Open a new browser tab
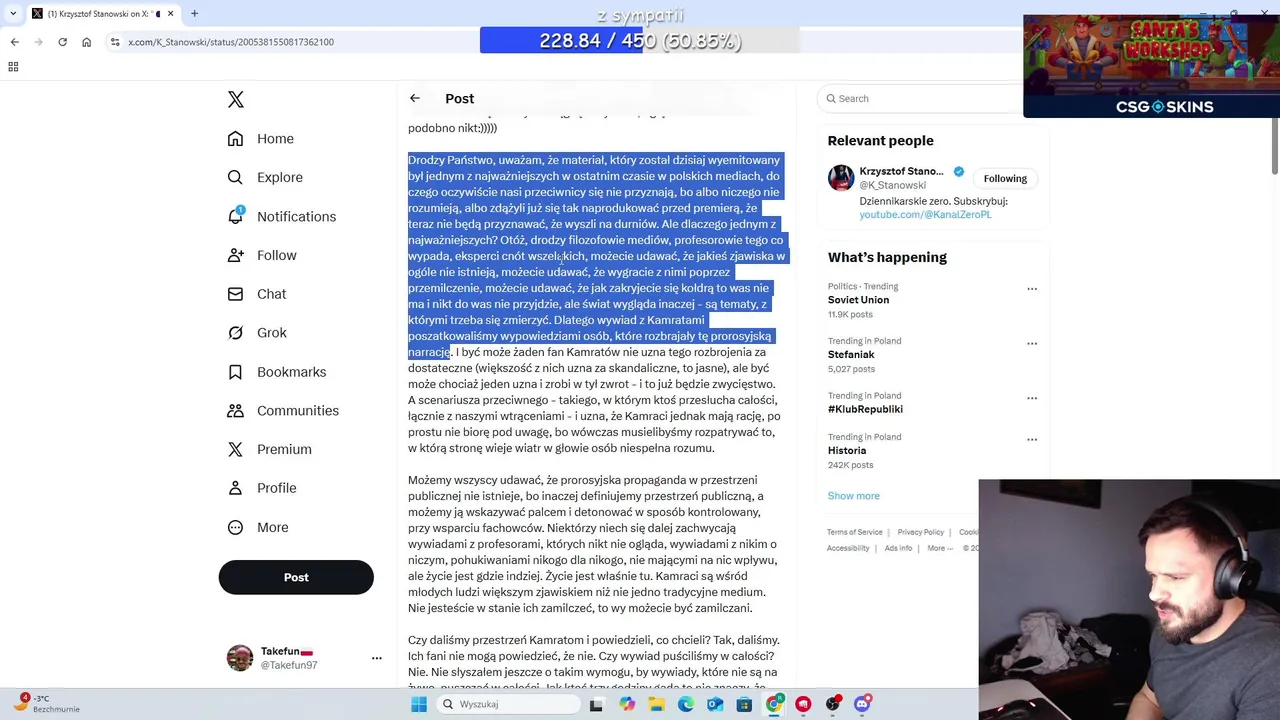 tap(194, 14)
